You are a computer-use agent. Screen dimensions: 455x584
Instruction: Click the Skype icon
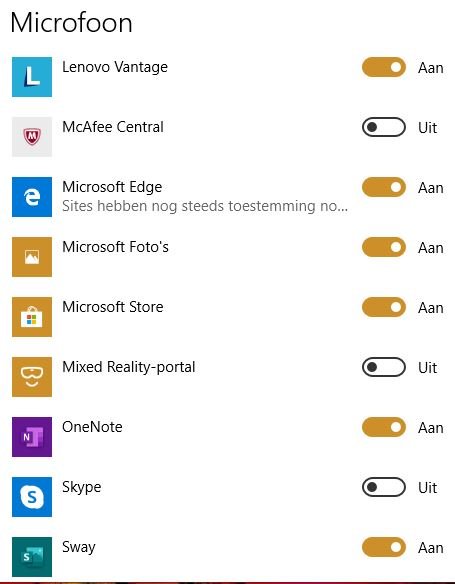coord(32,497)
